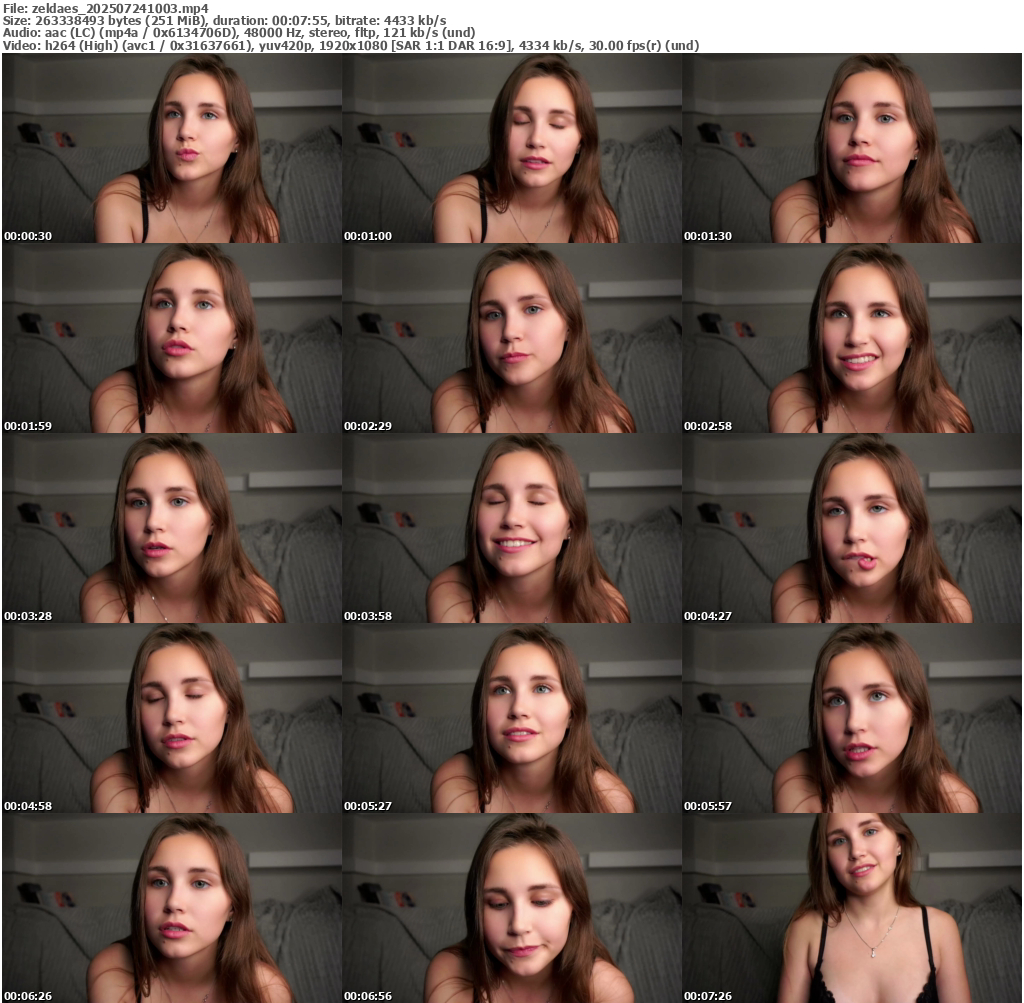Click the final frame at 00:07:26
1024x1003 pixels.
[851, 908]
